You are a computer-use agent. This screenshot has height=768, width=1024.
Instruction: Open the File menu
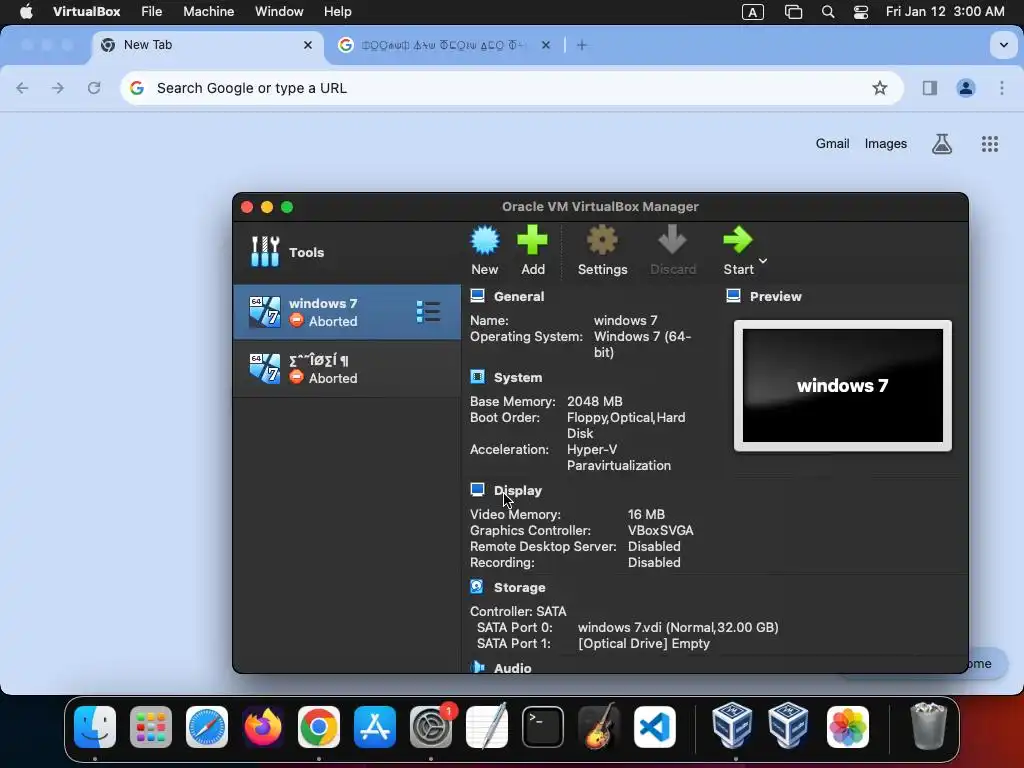click(x=152, y=12)
